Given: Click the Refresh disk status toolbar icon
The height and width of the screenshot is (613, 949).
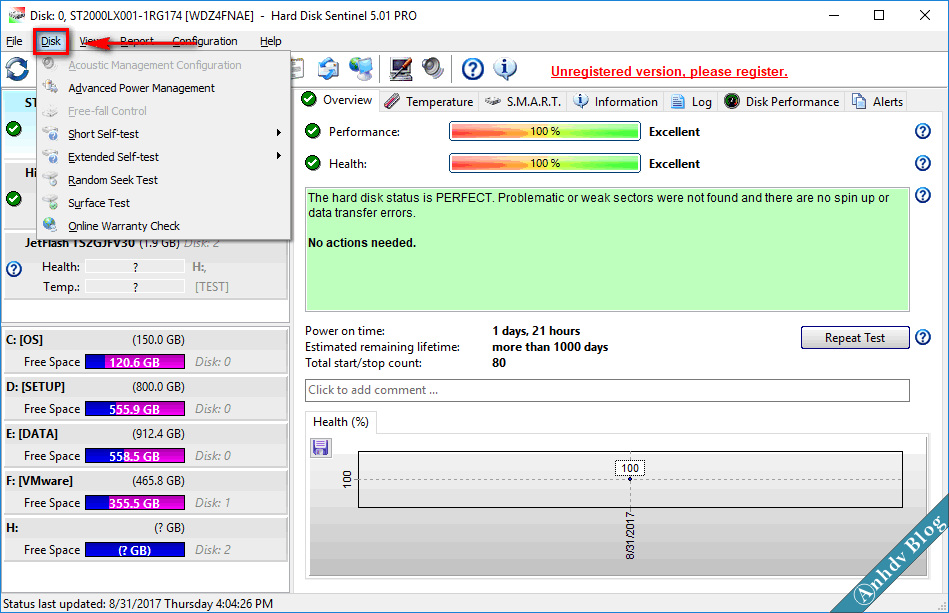Looking at the screenshot, I should coord(17,69).
